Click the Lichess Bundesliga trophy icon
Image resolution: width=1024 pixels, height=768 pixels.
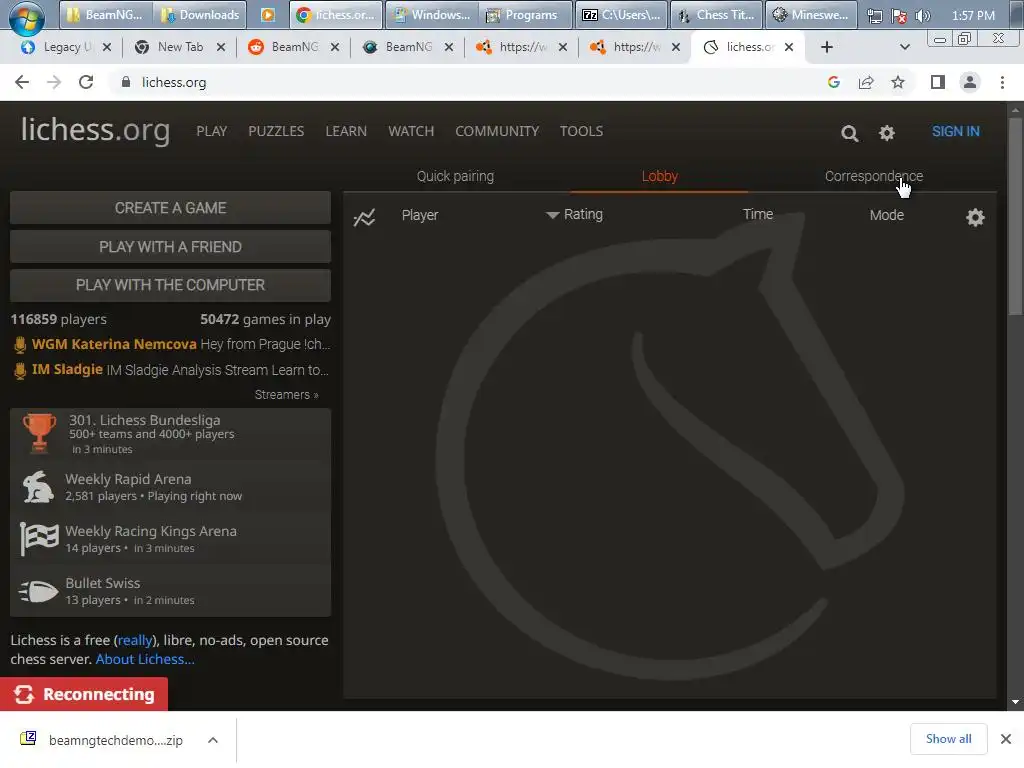pyautogui.click(x=39, y=433)
